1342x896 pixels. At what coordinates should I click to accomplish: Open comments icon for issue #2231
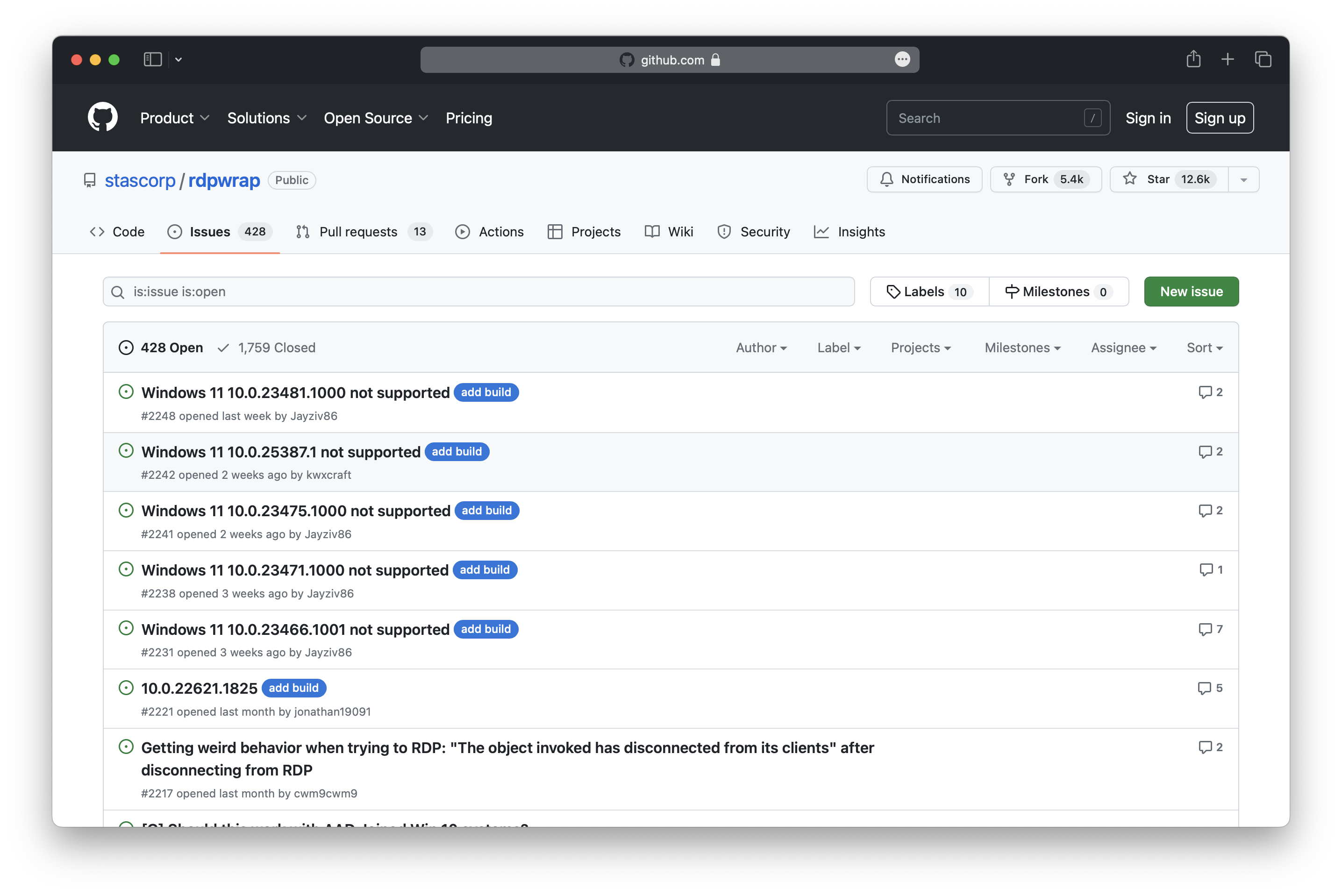1205,630
